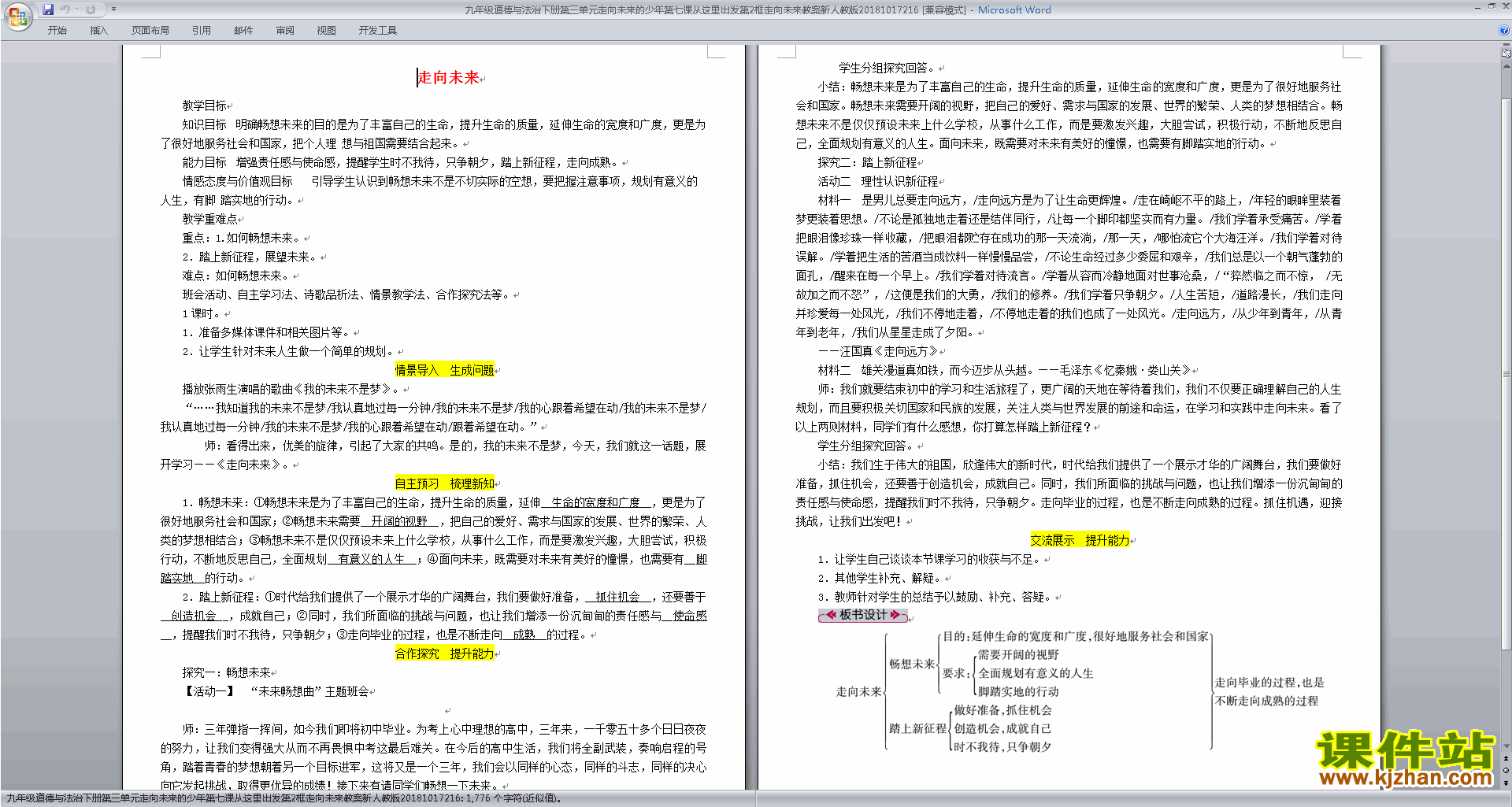This screenshot has width=1512, height=807.
Task: Open the Customize Quick Access Toolbar dropdown
Action: (x=113, y=9)
